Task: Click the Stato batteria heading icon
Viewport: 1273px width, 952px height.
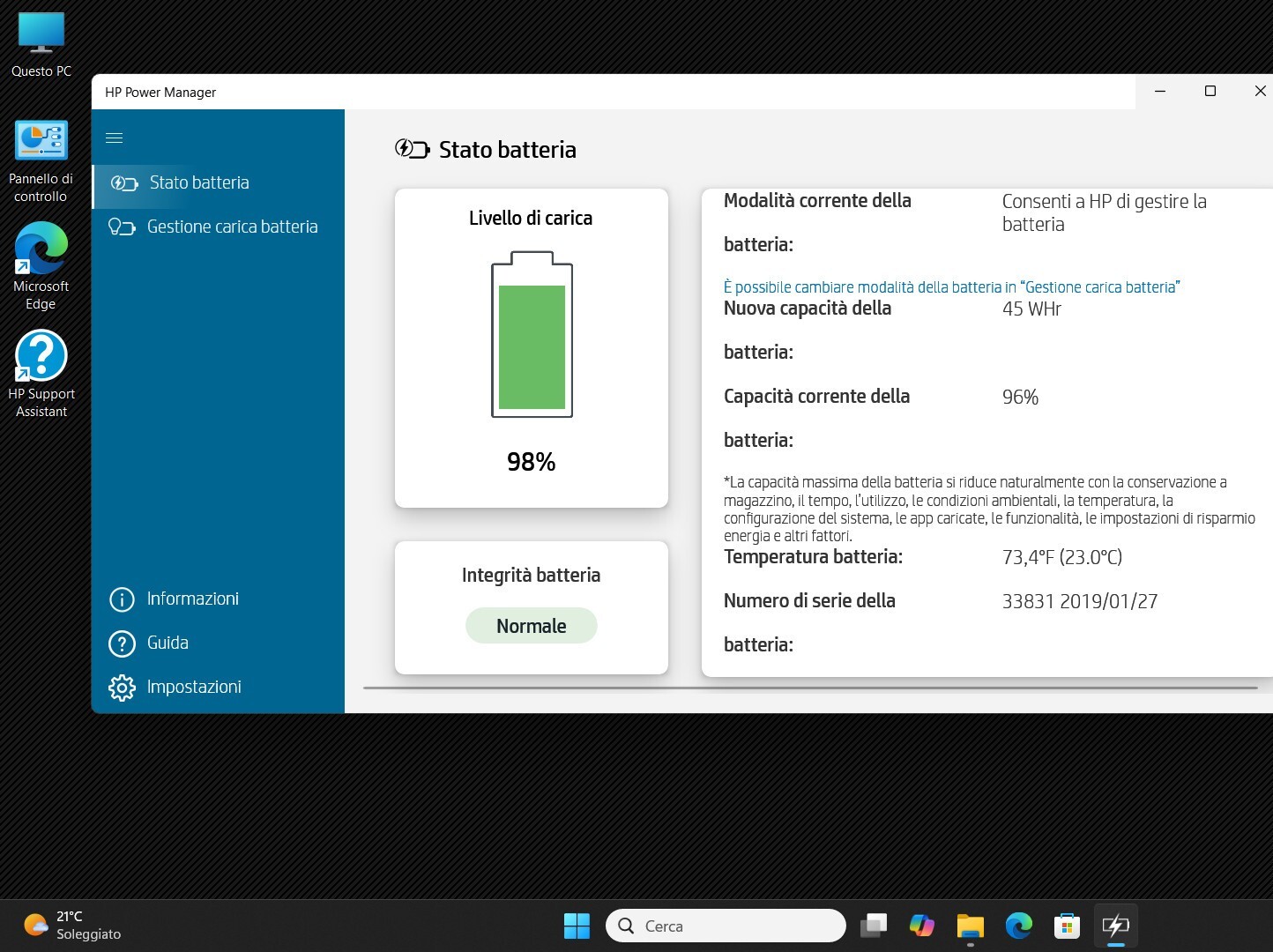Action: click(x=413, y=149)
